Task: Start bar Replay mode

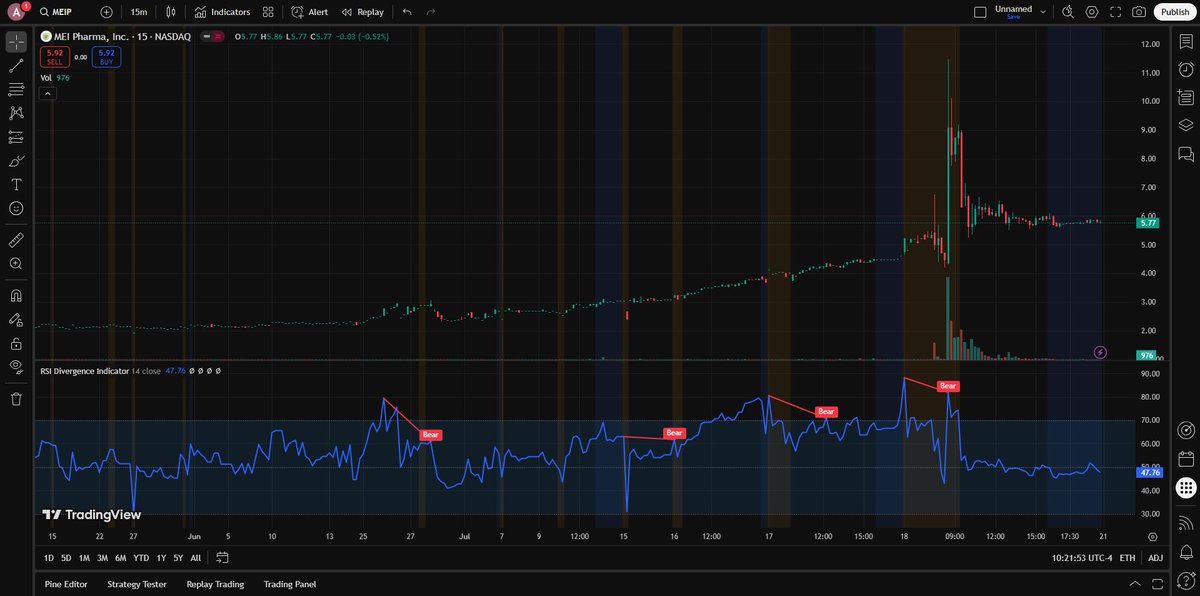Action: point(362,12)
